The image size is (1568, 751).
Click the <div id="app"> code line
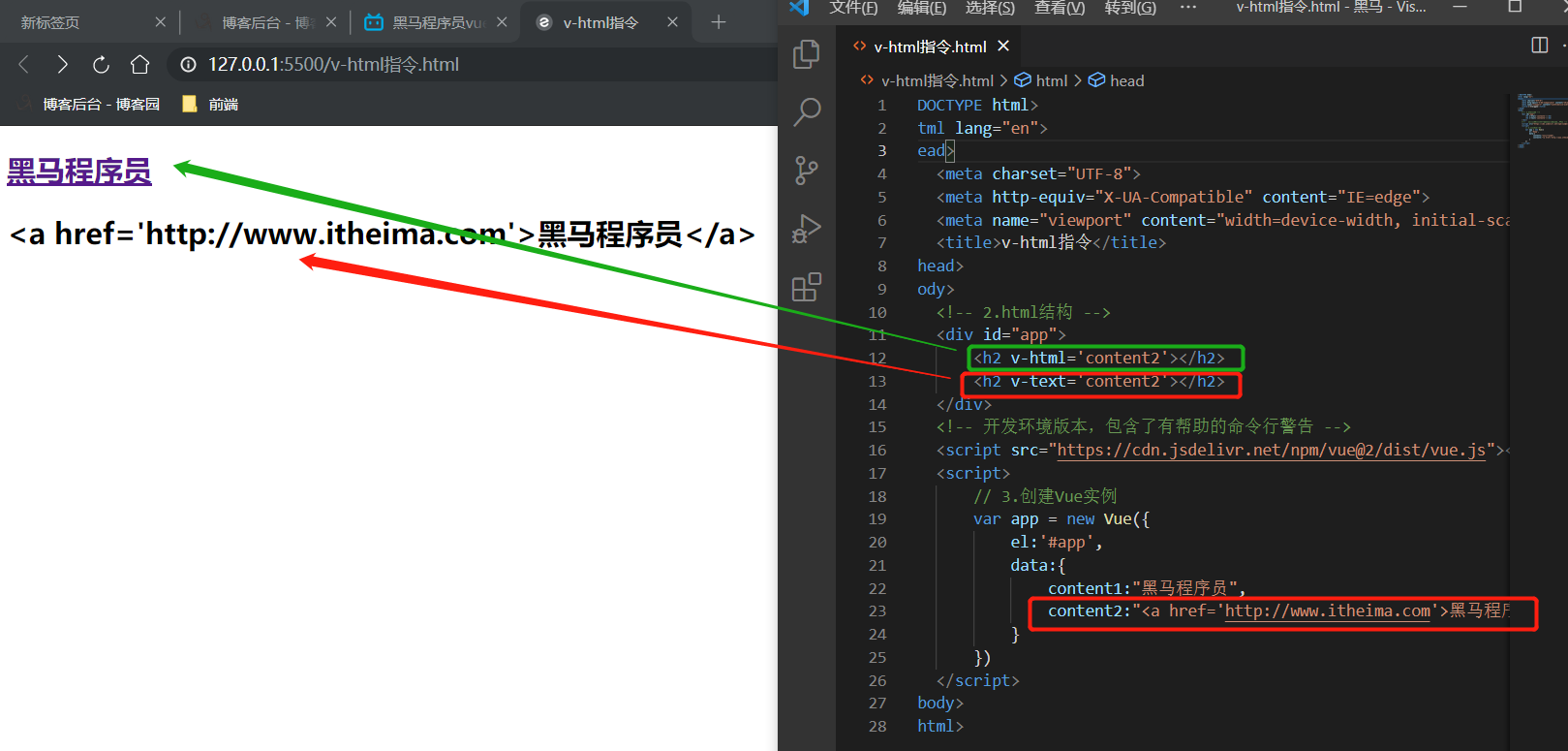click(x=1001, y=334)
